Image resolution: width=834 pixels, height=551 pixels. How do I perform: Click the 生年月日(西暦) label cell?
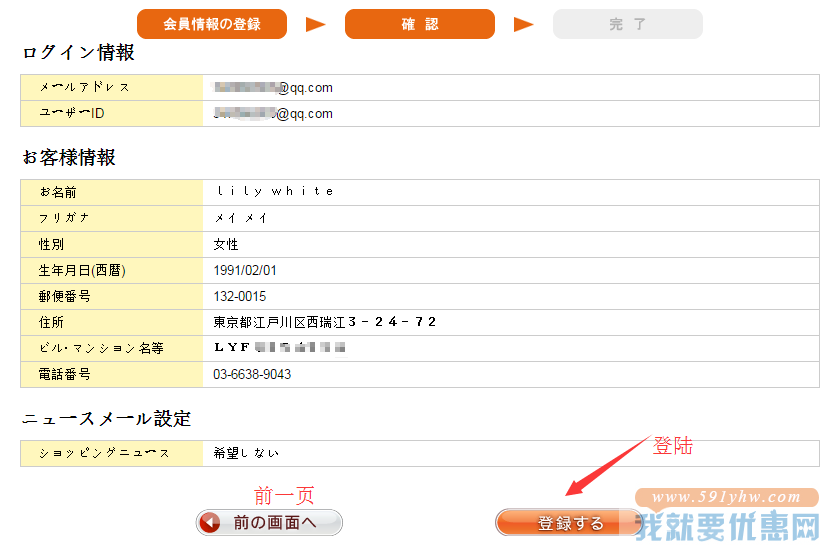[112, 271]
